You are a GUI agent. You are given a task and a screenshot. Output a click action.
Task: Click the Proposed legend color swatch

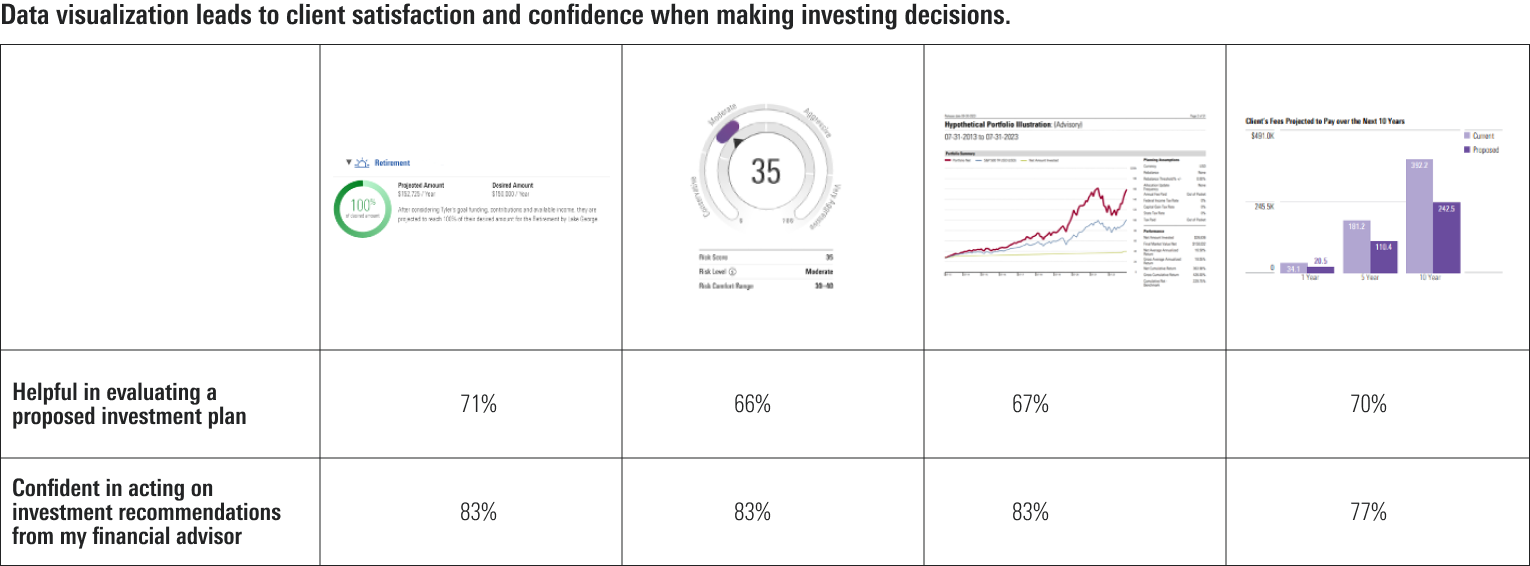coord(1467,149)
